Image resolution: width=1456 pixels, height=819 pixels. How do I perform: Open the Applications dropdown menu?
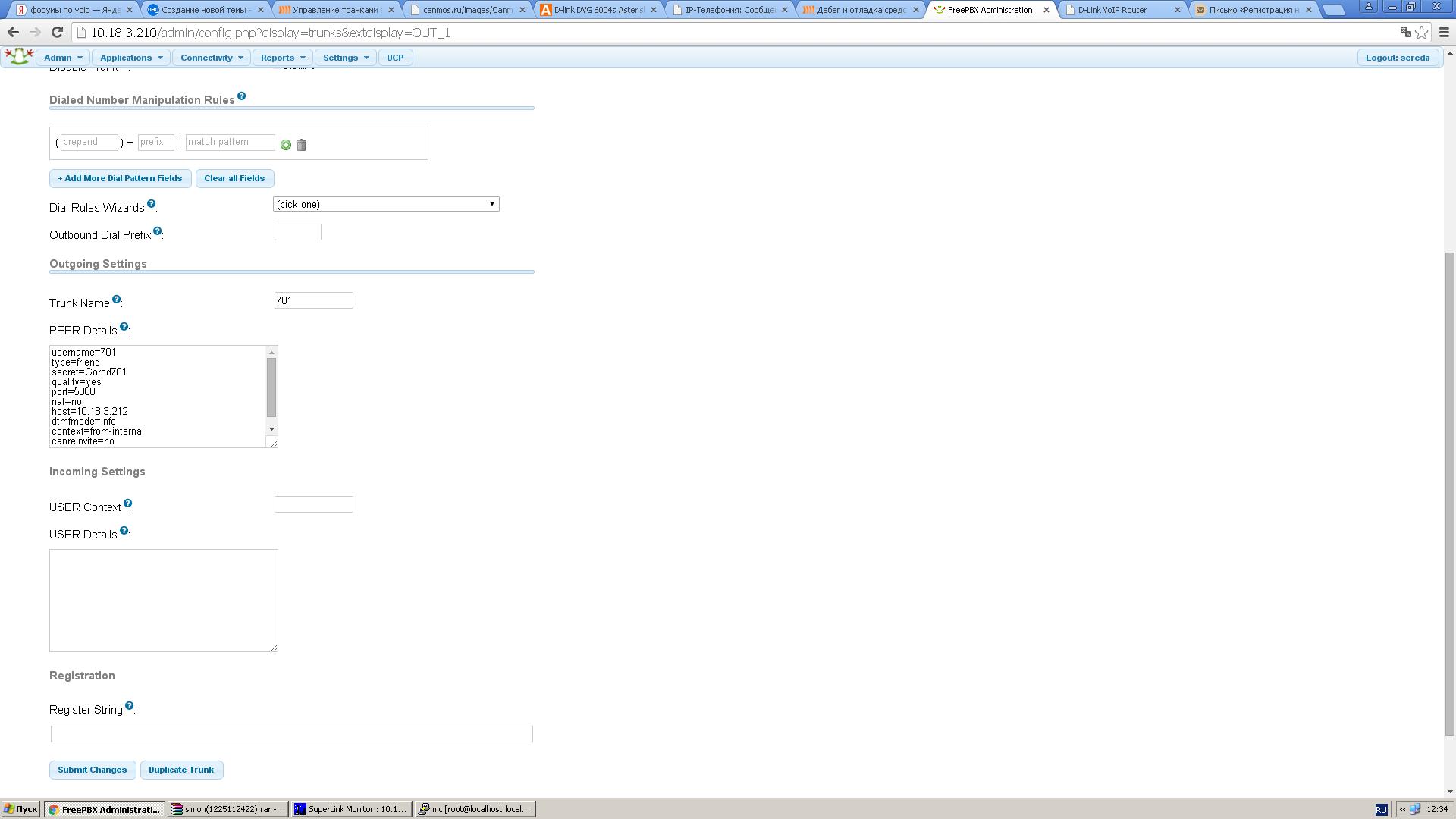(131, 58)
